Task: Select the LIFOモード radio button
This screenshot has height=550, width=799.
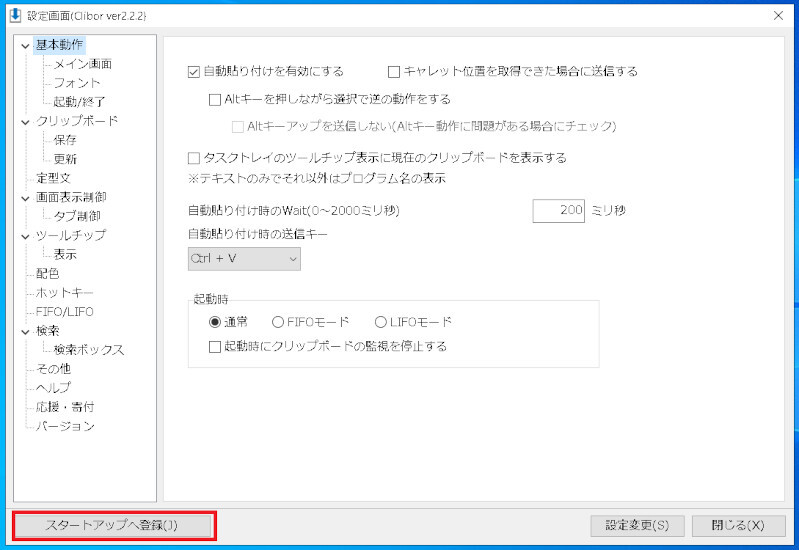Action: point(380,322)
